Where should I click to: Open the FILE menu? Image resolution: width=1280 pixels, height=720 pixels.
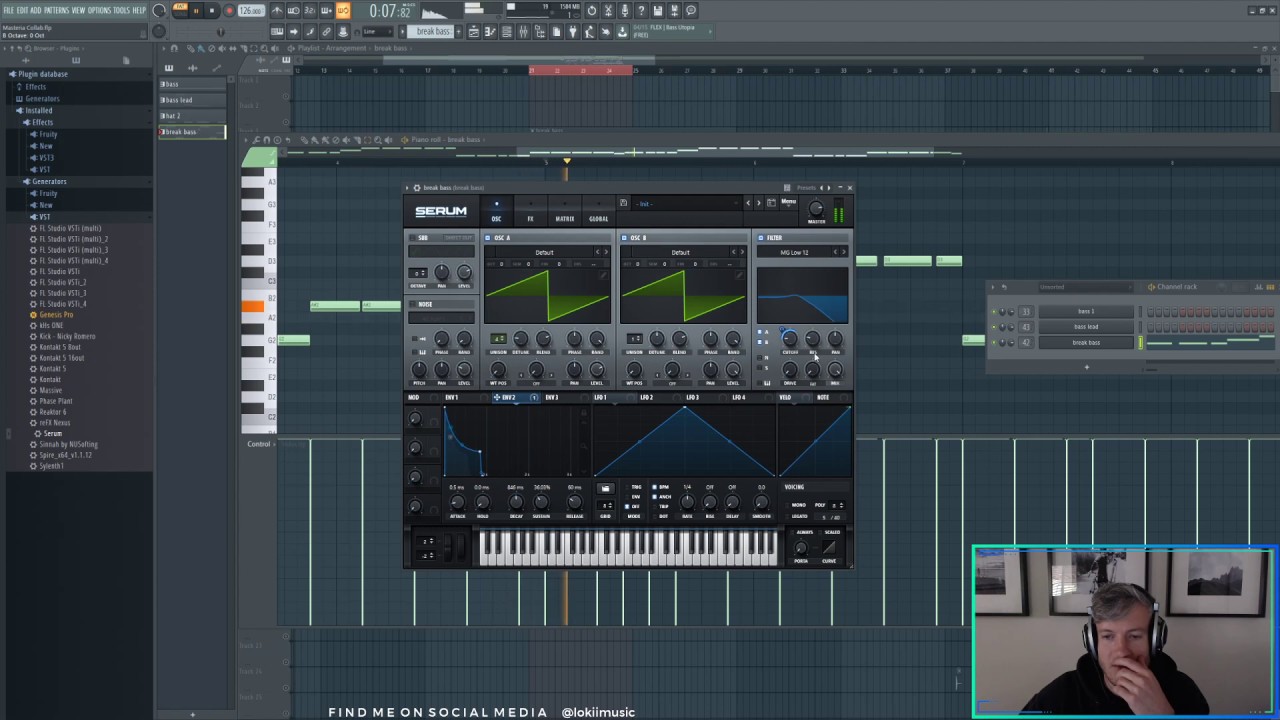click(x=9, y=10)
